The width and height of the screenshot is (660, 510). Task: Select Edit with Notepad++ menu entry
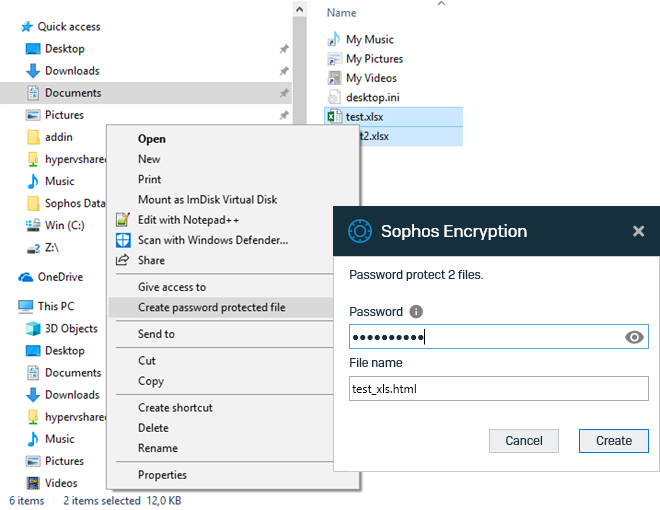coord(188,220)
